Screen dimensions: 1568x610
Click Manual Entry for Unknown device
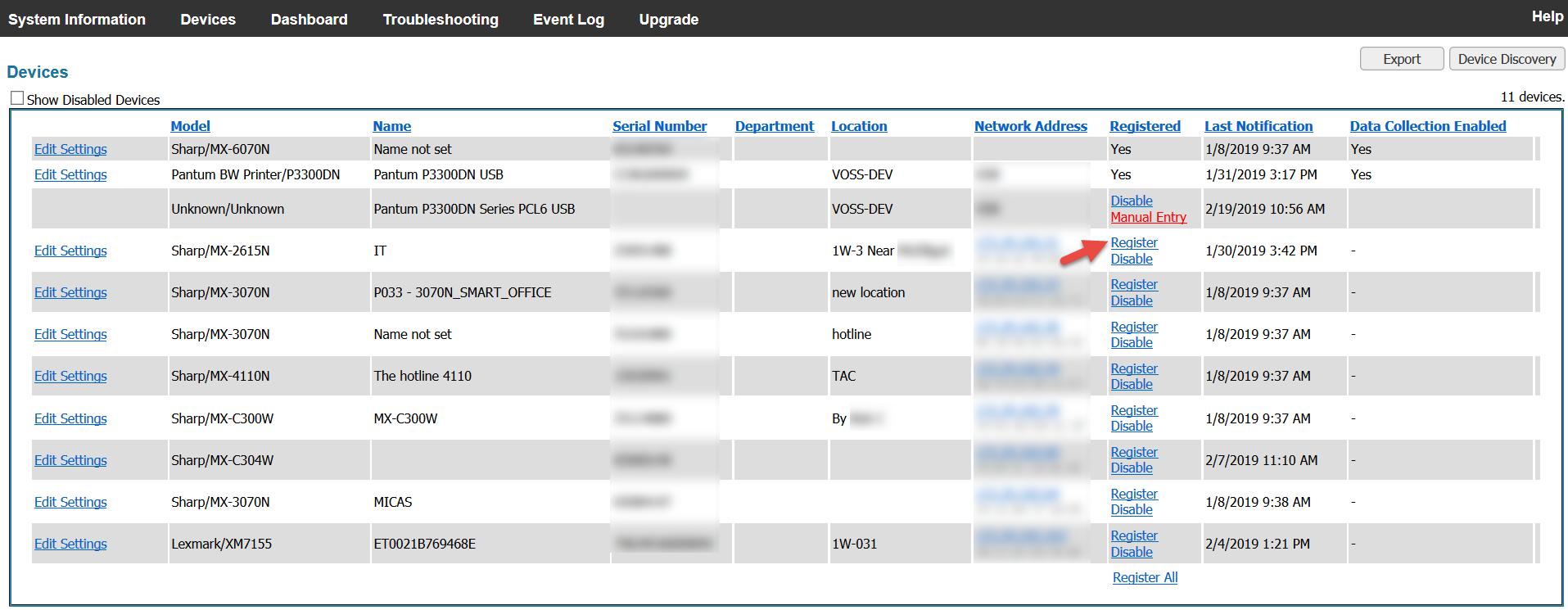[x=1148, y=217]
